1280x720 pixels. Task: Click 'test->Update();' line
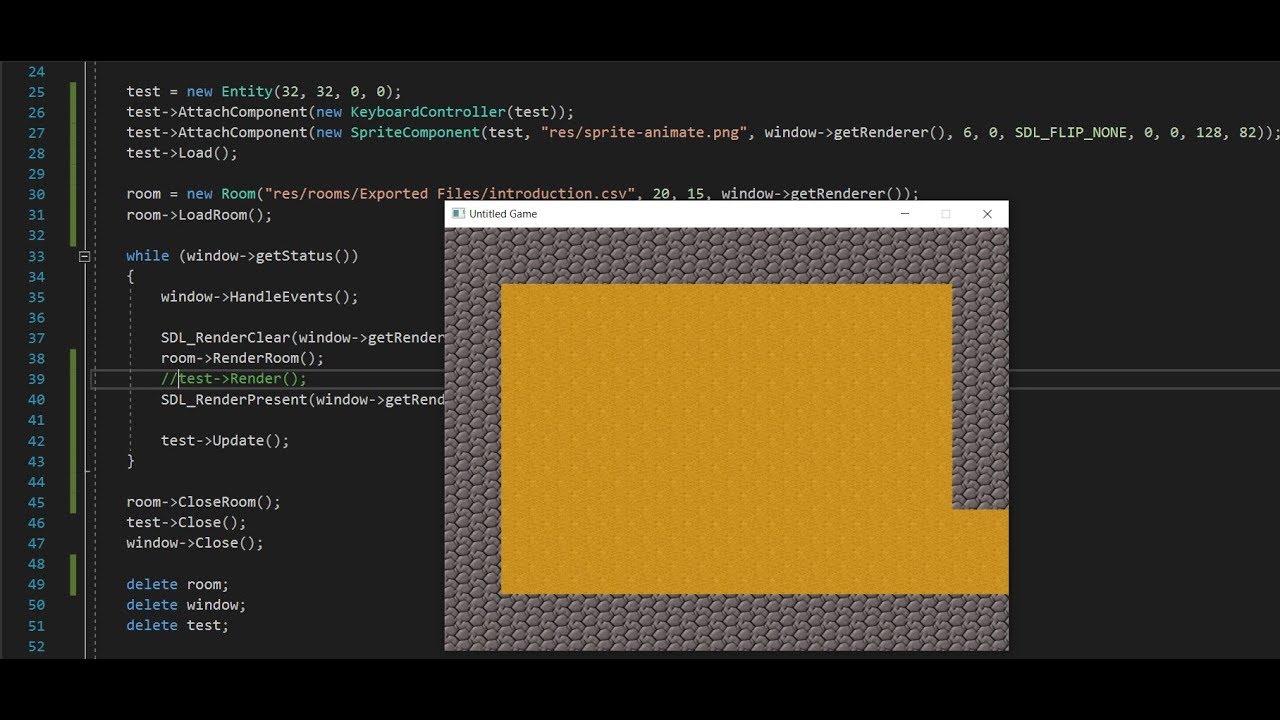coord(225,441)
